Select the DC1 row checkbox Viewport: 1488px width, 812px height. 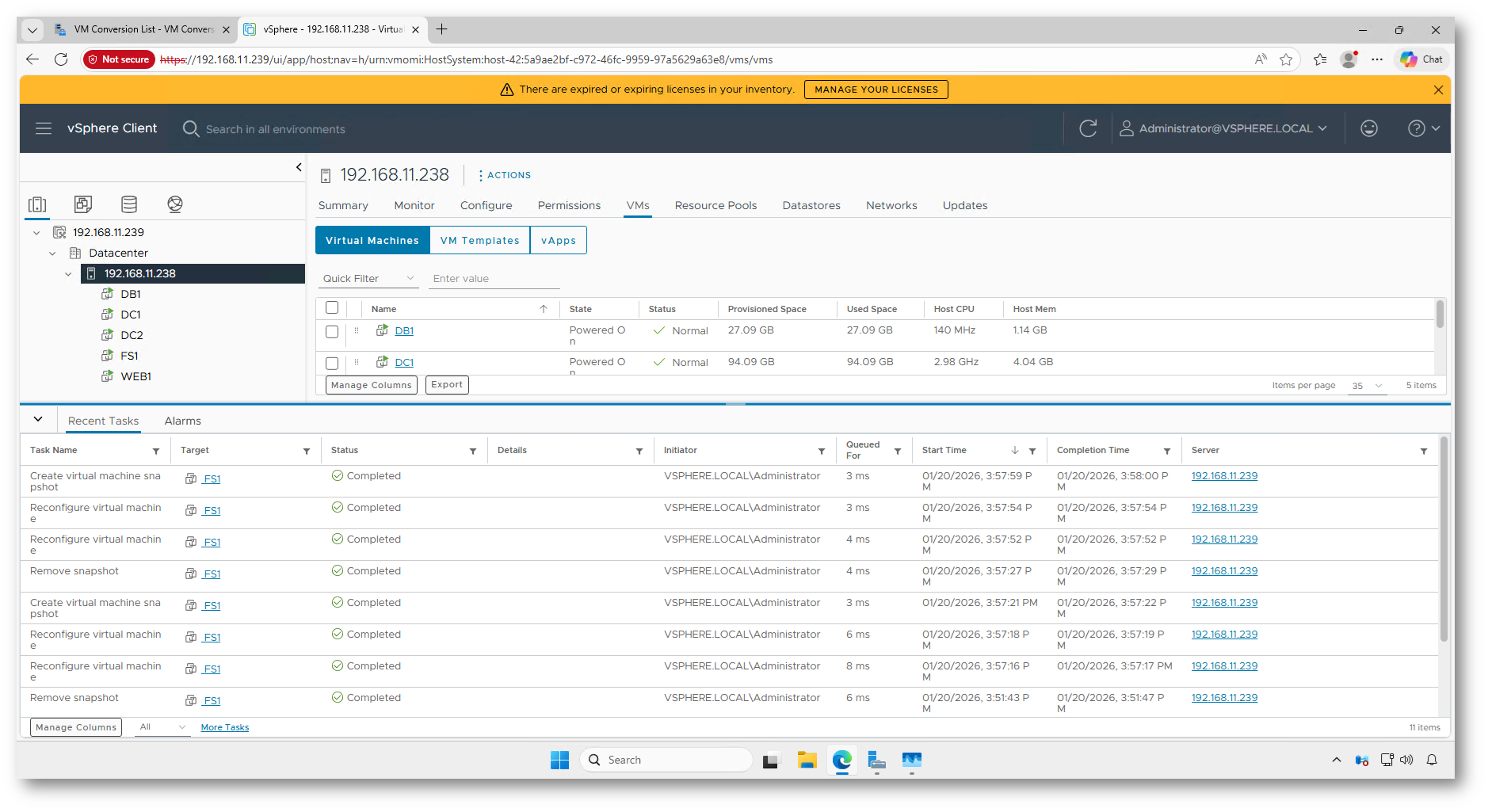point(332,363)
